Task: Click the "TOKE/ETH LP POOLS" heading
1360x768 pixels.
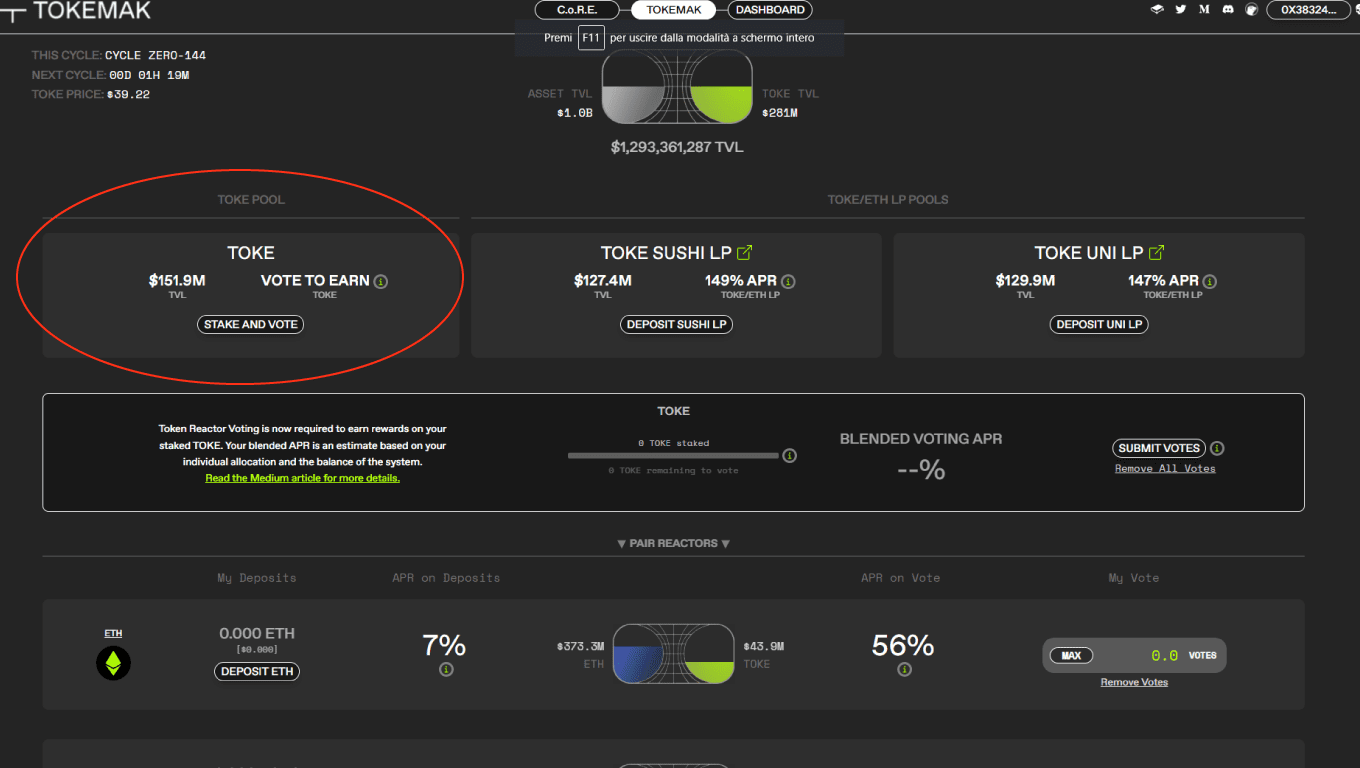Action: click(888, 200)
